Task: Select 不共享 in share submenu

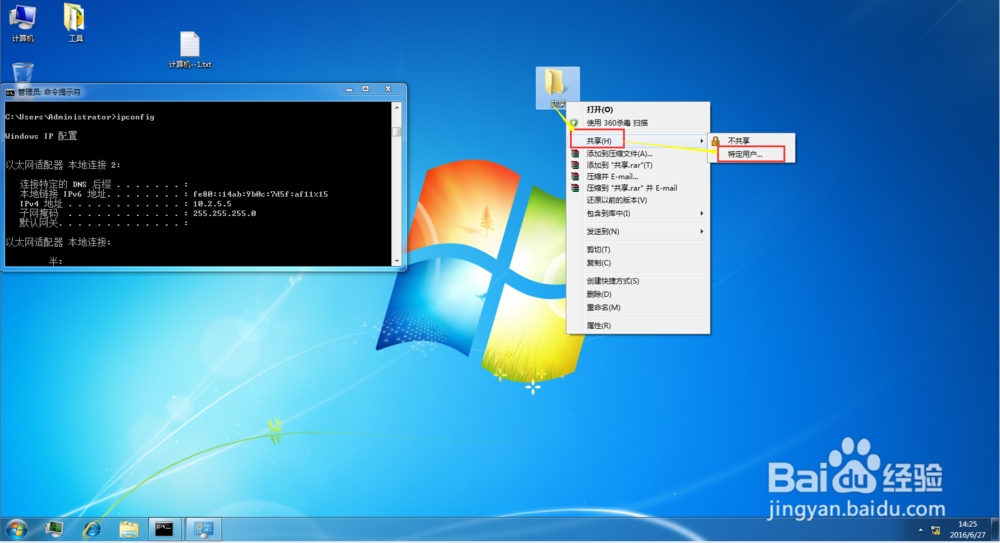Action: (751, 140)
